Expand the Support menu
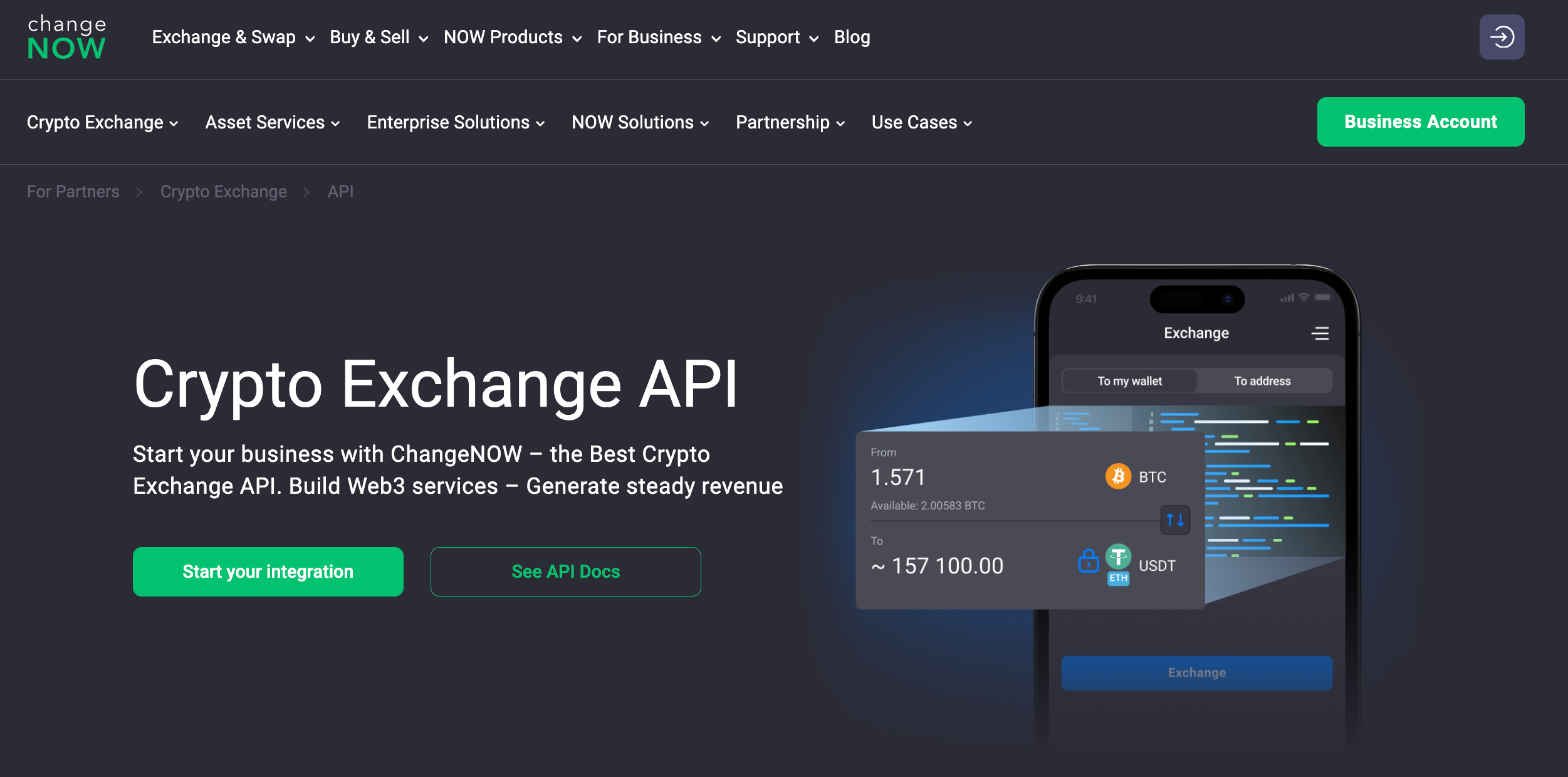Viewport: 1568px width, 777px height. (x=777, y=38)
